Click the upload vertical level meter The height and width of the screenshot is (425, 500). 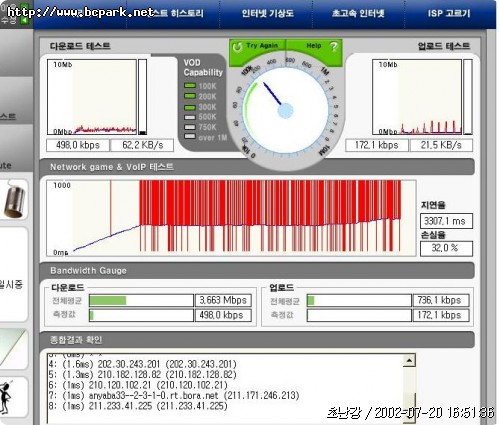pos(468,97)
